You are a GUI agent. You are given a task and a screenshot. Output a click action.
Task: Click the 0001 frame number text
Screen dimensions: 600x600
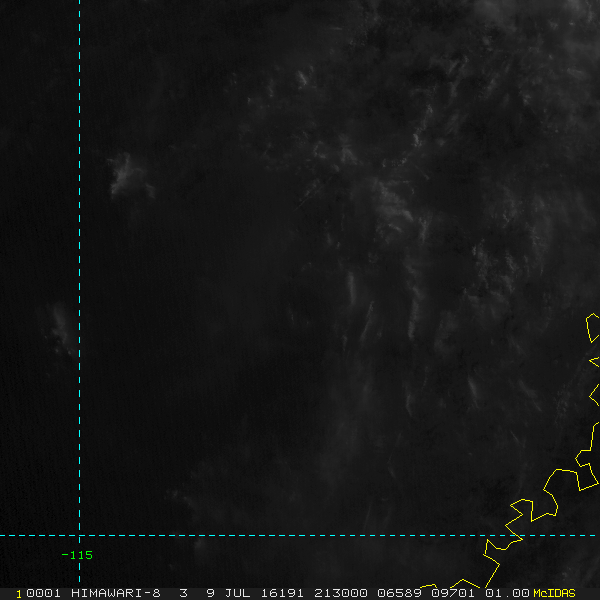(x=43, y=593)
